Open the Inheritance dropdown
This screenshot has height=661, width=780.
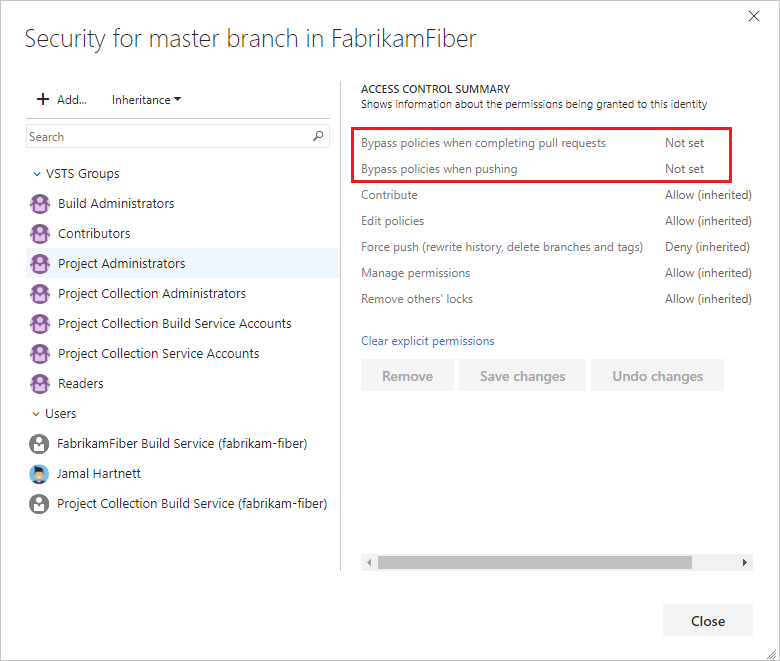(146, 100)
